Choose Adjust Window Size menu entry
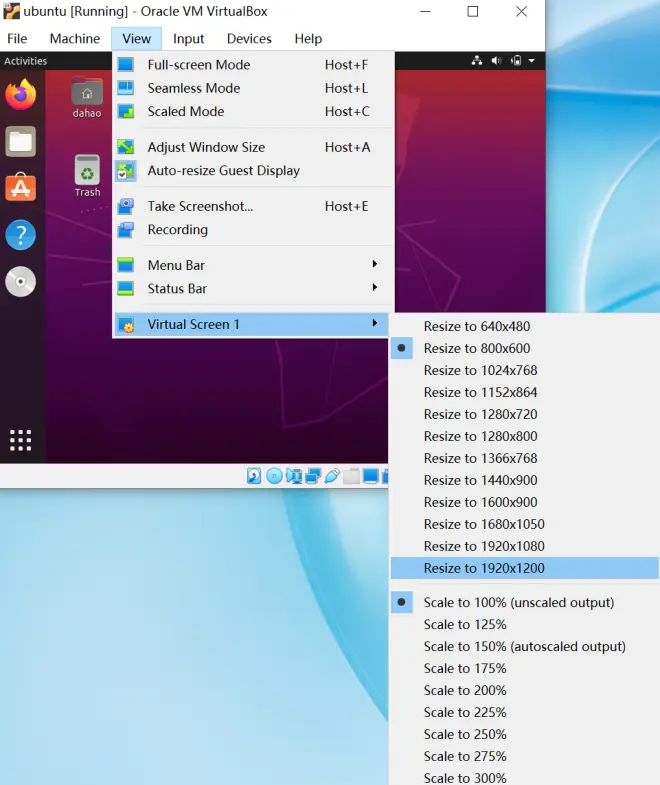The width and height of the screenshot is (660, 785). pos(253,147)
